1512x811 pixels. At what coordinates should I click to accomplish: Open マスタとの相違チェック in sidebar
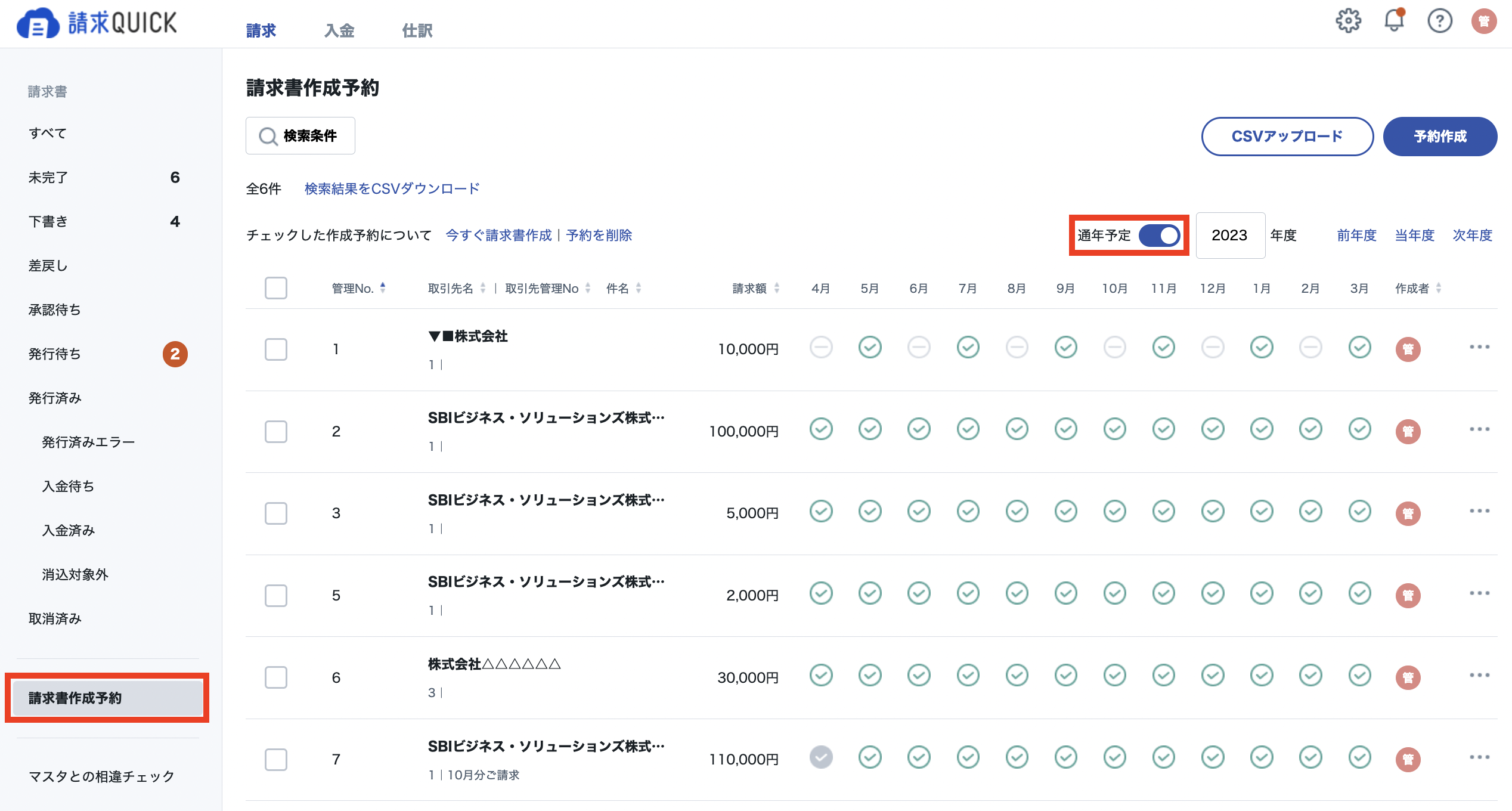(x=101, y=776)
